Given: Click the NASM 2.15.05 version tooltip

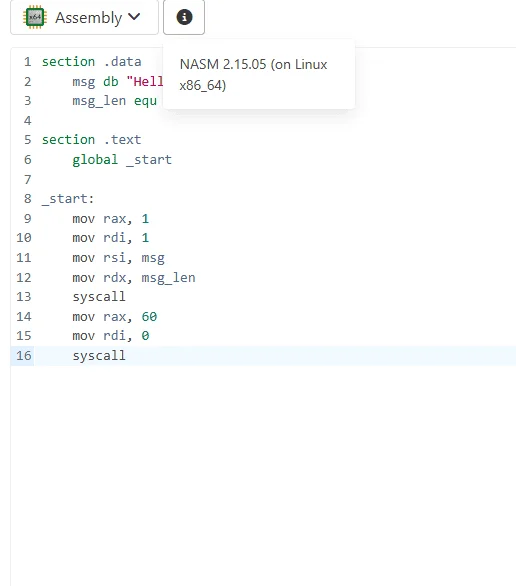Looking at the screenshot, I should tap(259, 74).
